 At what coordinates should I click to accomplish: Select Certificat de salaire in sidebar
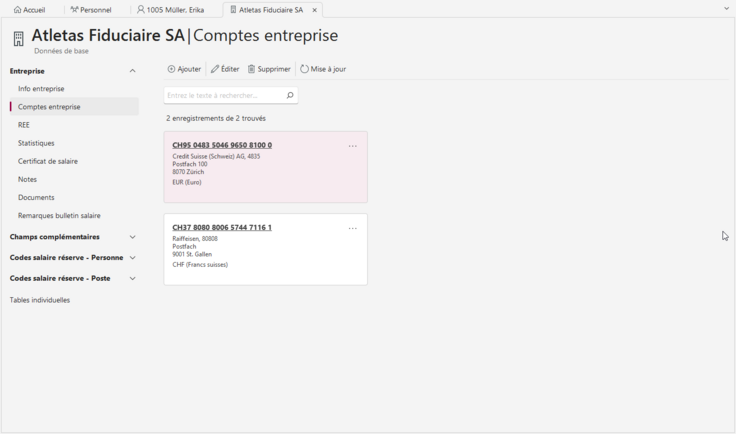48,161
